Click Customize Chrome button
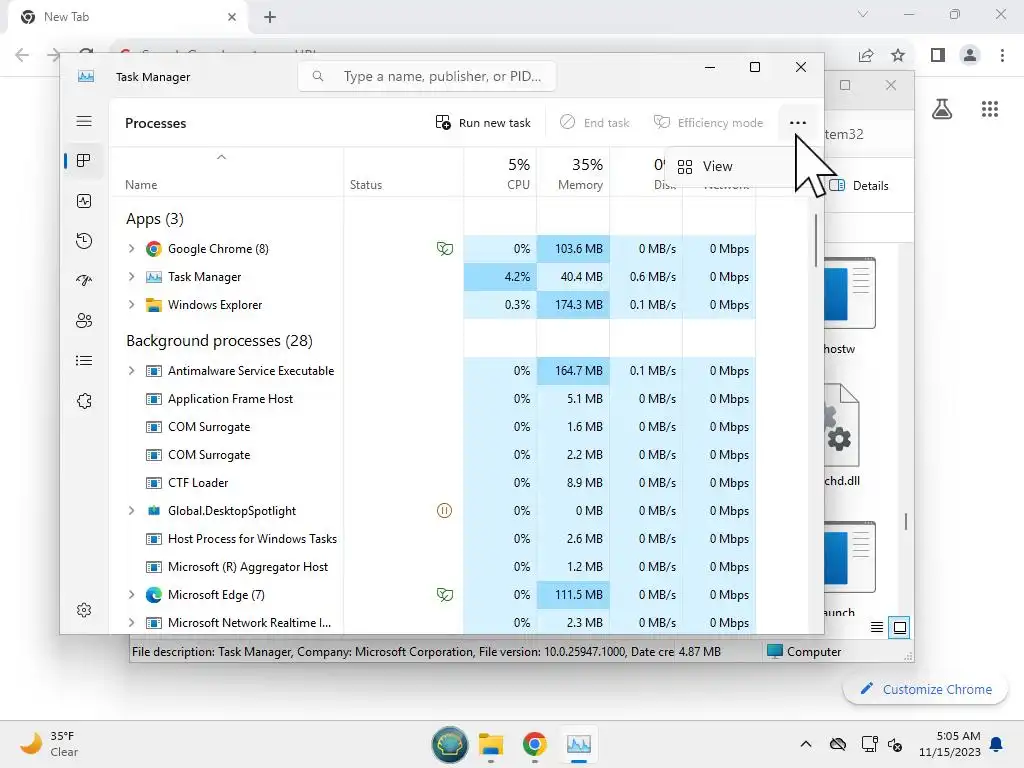The width and height of the screenshot is (1024, 768). tap(925, 690)
